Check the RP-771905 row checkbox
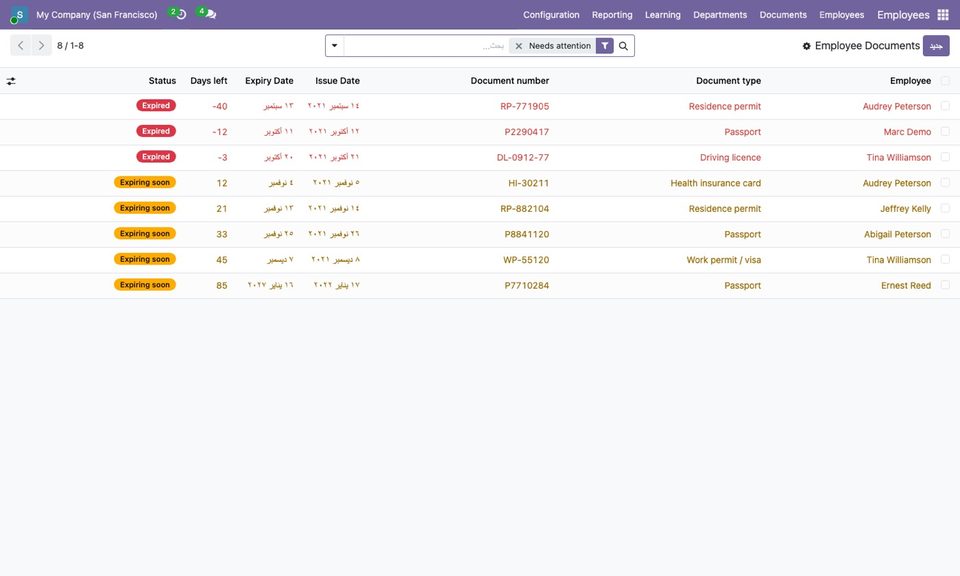 coord(945,106)
